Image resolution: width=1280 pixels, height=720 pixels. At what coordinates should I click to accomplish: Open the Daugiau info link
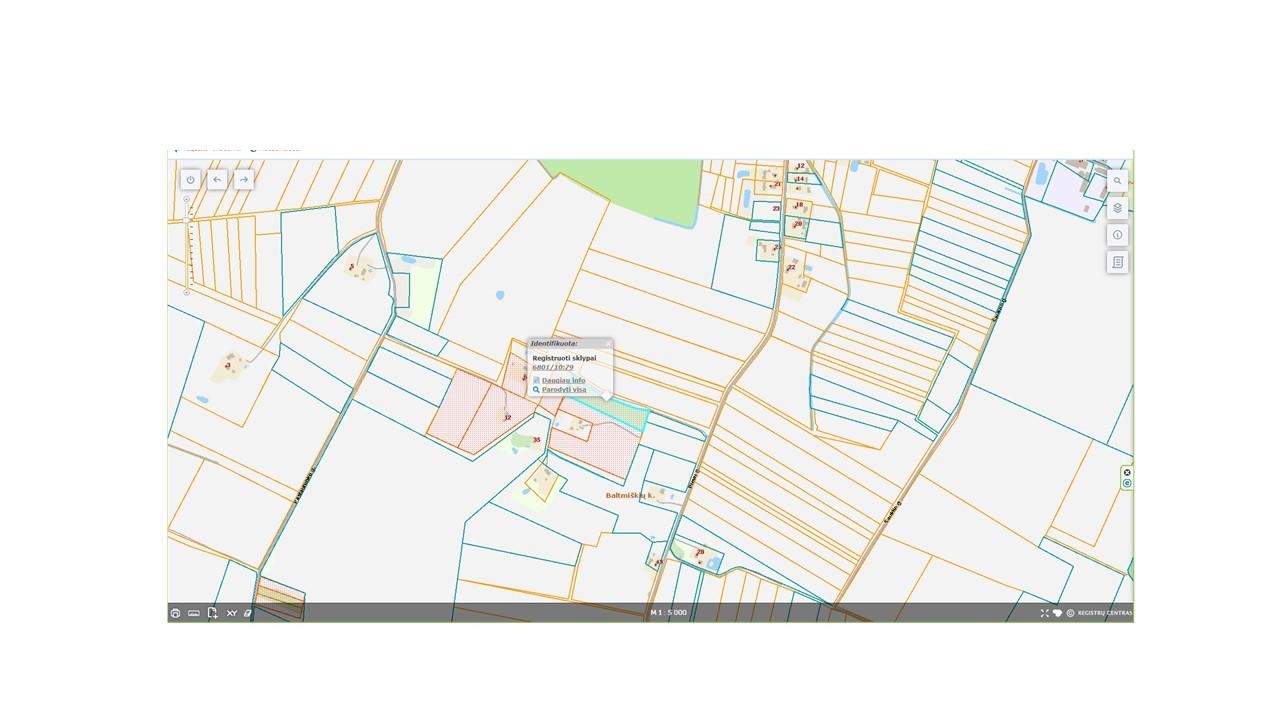[563, 380]
